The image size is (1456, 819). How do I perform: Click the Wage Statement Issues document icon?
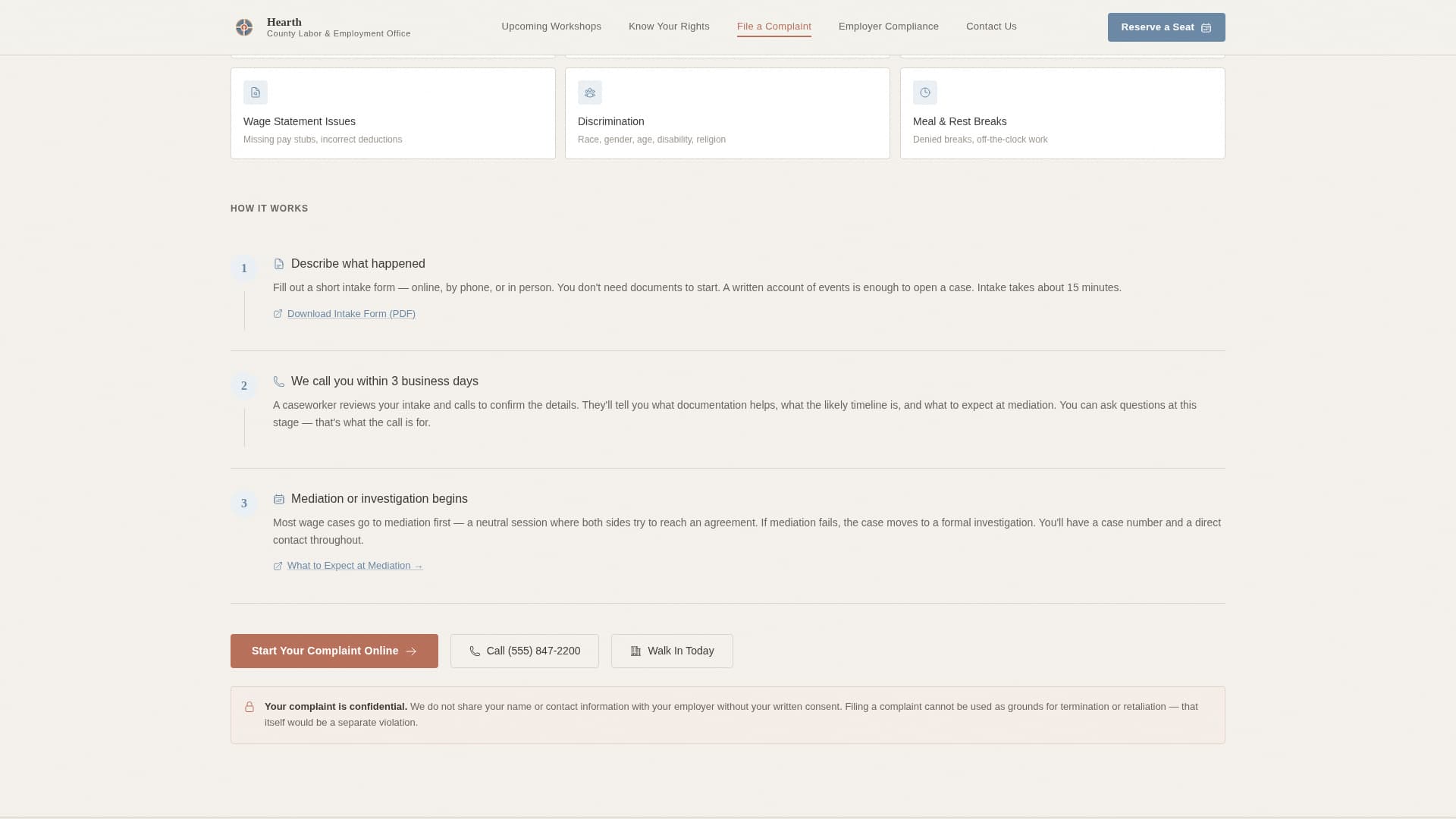click(256, 93)
